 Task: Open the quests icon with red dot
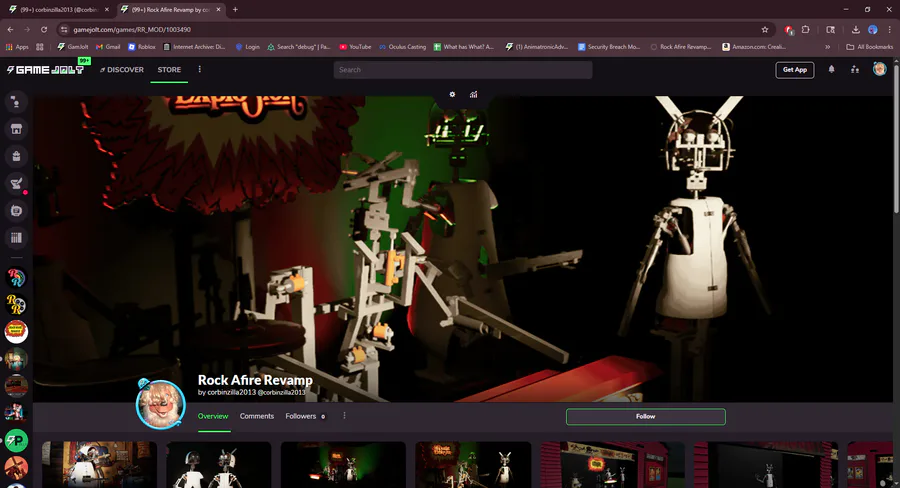[x=16, y=184]
